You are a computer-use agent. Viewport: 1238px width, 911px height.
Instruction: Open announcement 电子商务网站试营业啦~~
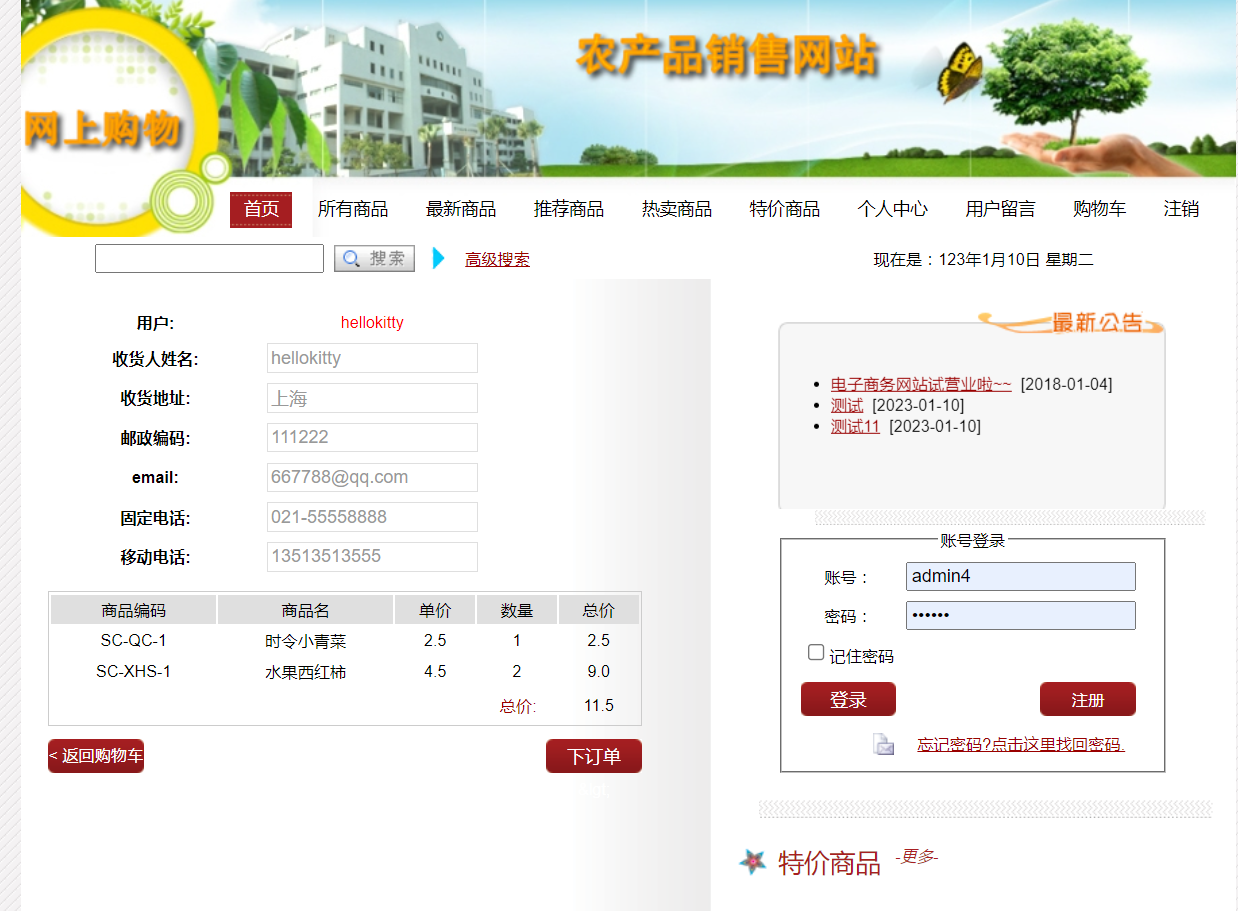point(921,384)
